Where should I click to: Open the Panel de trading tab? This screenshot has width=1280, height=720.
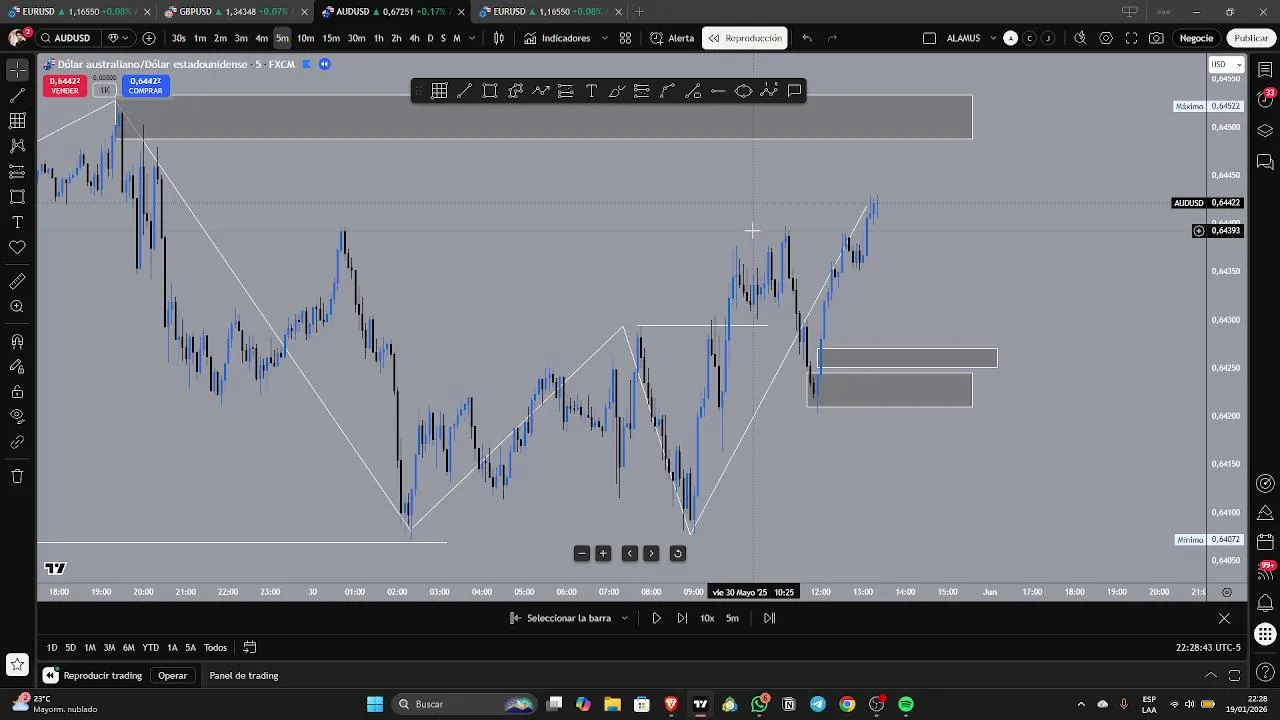click(x=243, y=676)
